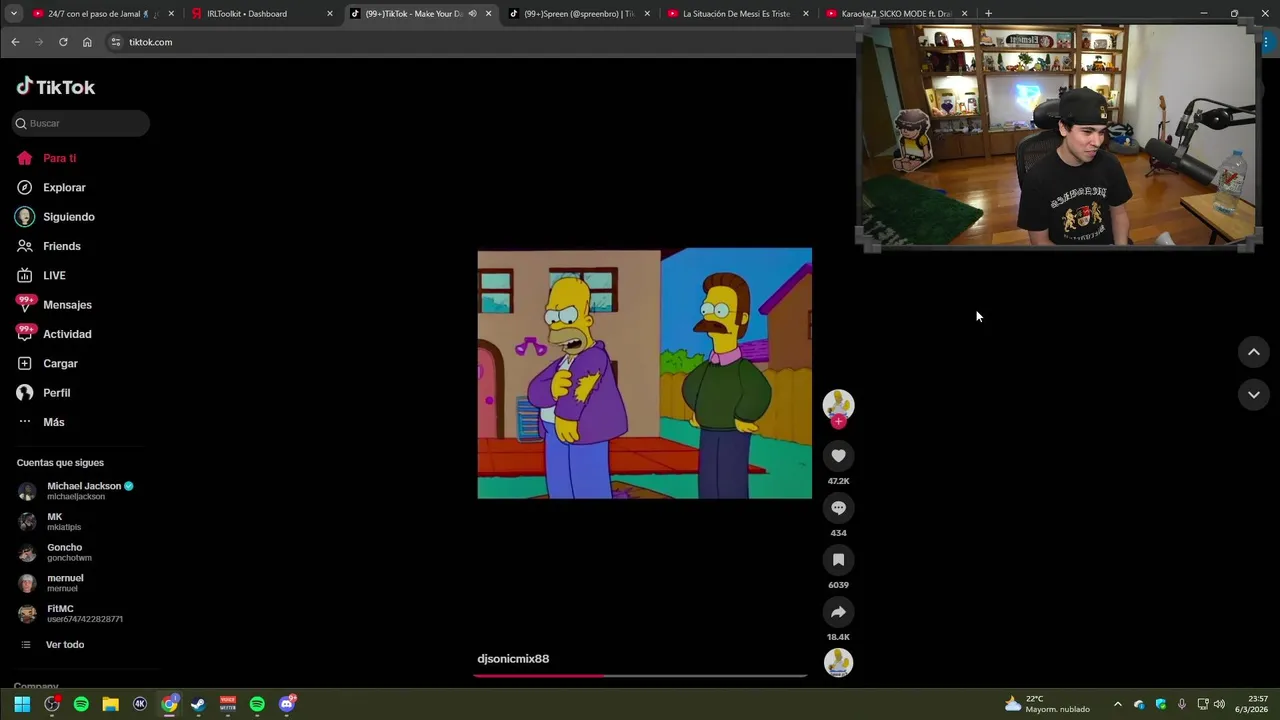The height and width of the screenshot is (720, 1280).
Task: Open Perfil page
Action: [x=44, y=393]
